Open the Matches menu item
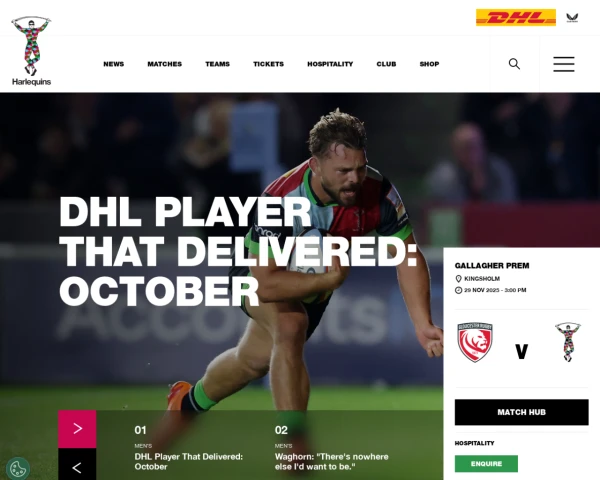 [x=165, y=64]
